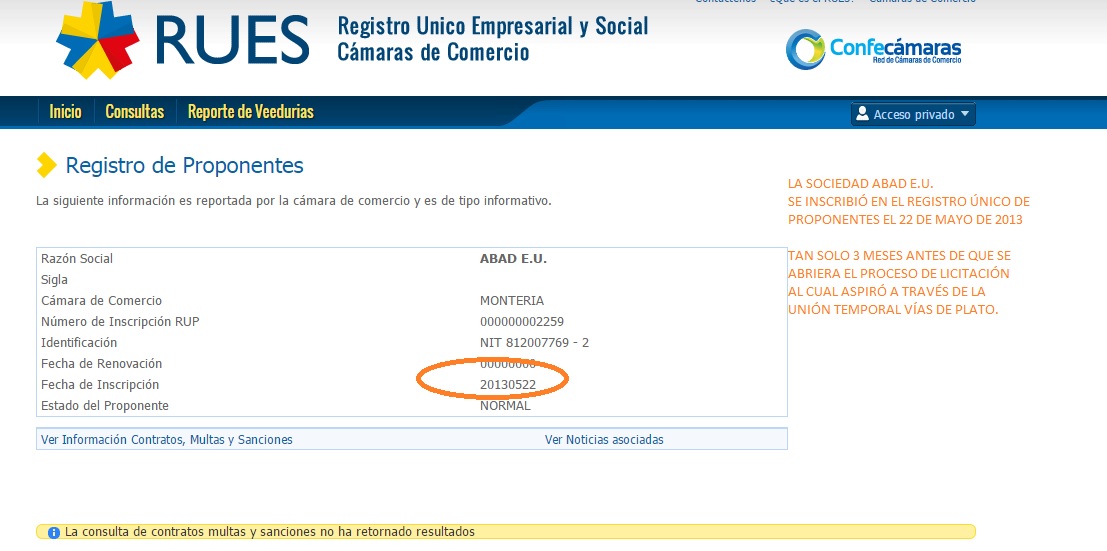This screenshot has width=1107, height=551.
Task: Click the user icon in Acceso privado
Action: pos(861,114)
